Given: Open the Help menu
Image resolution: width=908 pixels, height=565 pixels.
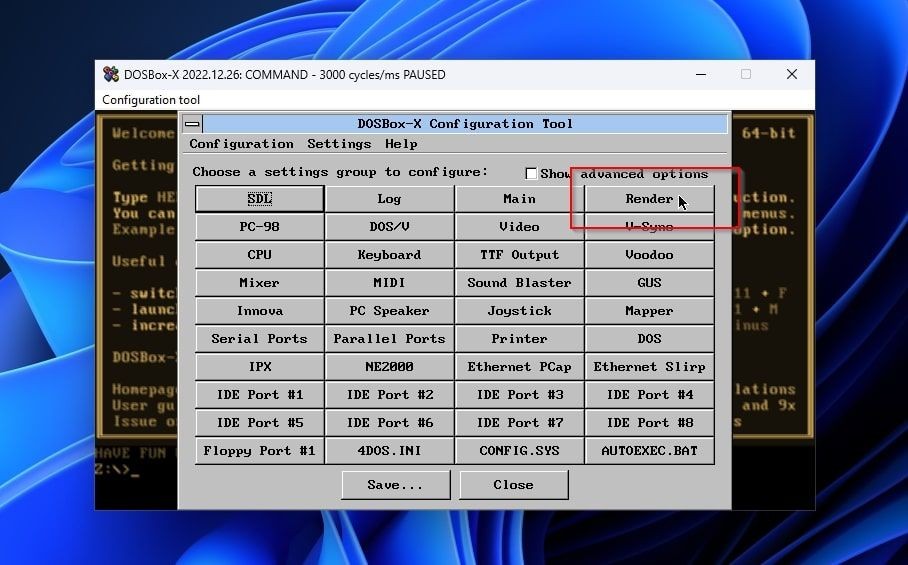Looking at the screenshot, I should coord(401,144).
